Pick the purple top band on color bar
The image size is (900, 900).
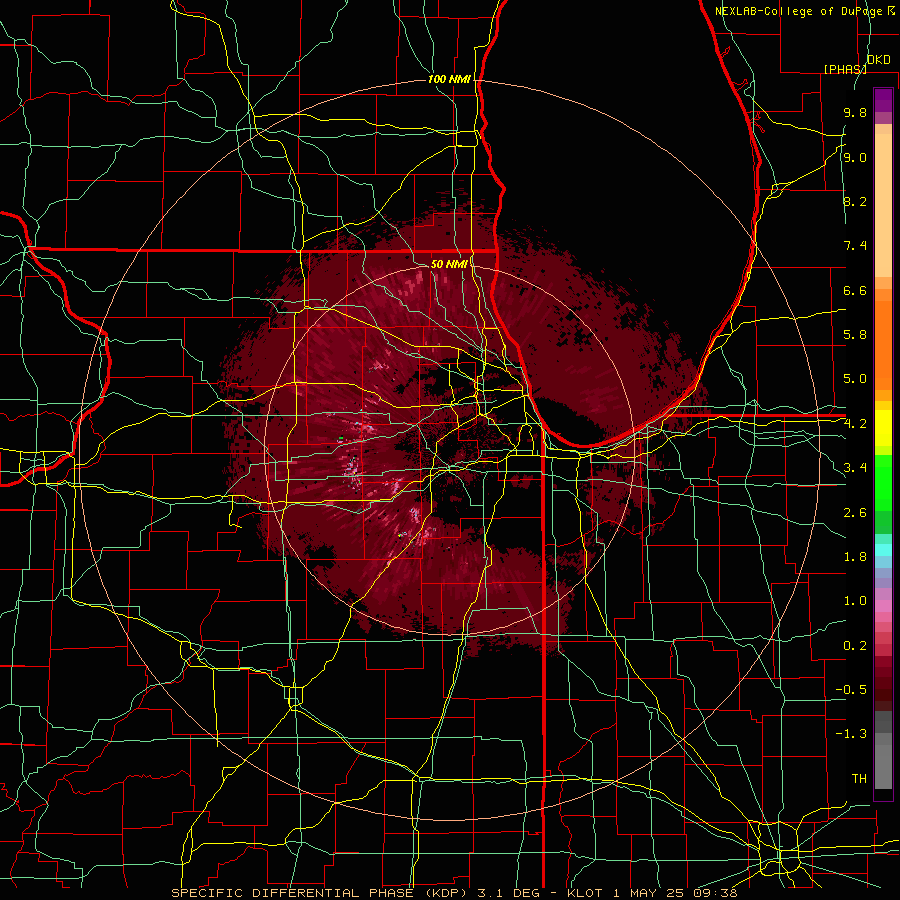883,100
